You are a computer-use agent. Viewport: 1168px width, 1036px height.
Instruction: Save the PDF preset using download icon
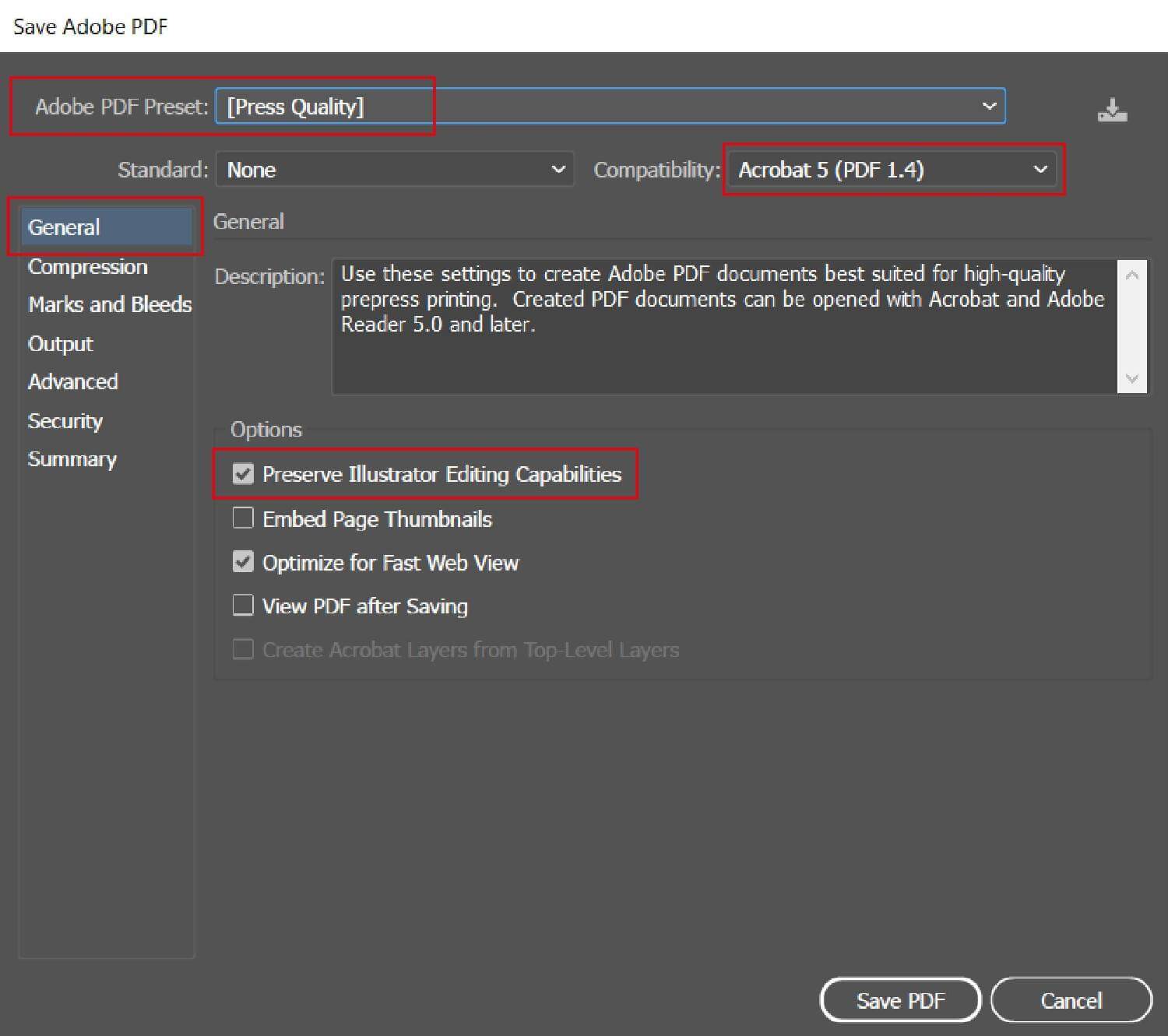click(1112, 110)
